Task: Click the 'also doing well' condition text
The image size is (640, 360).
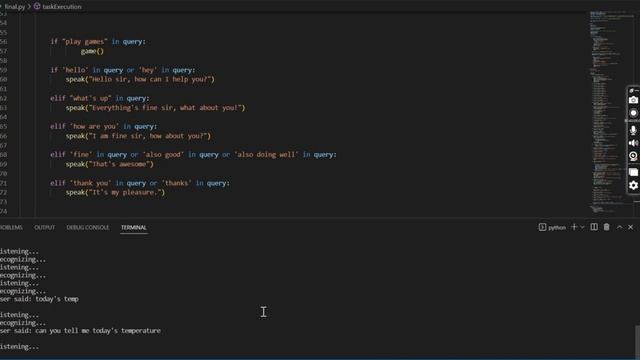Action: 266,155
